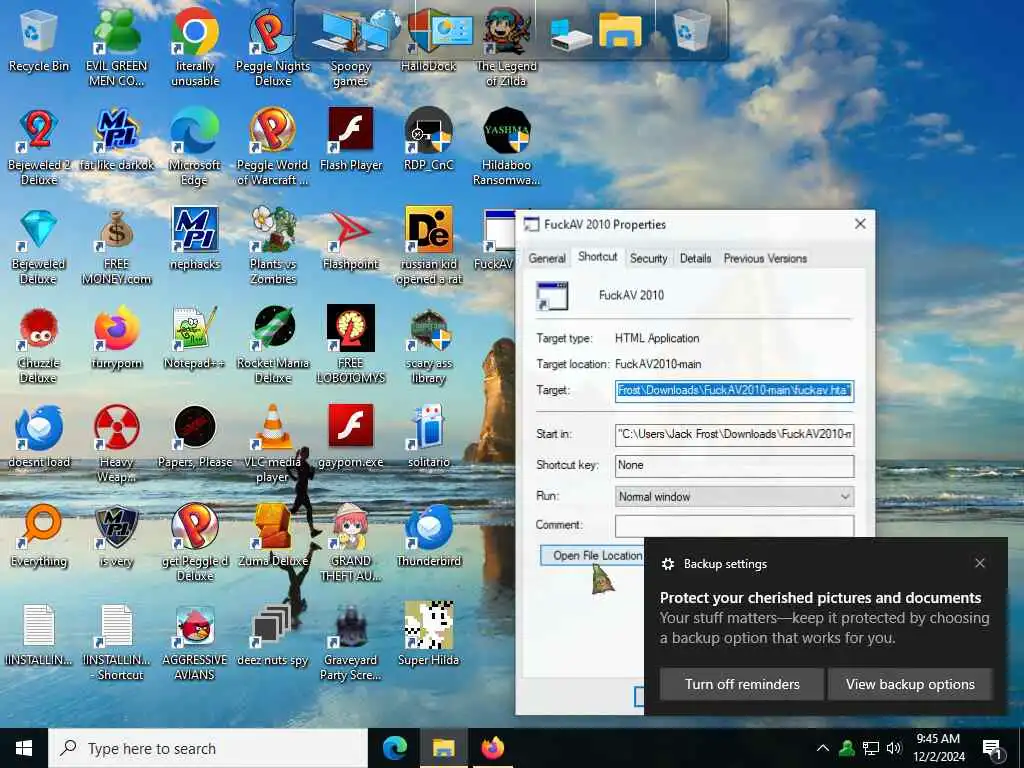The width and height of the screenshot is (1024, 768).
Task: Open 'russian kid opened a rat' icon
Action: [x=428, y=247]
